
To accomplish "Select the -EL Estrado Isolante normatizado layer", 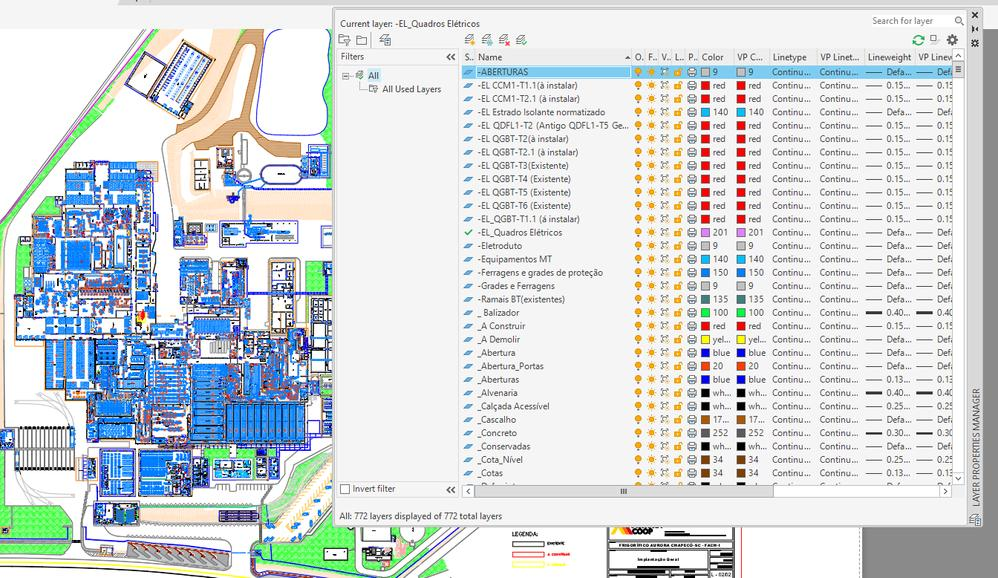I will click(541, 112).
